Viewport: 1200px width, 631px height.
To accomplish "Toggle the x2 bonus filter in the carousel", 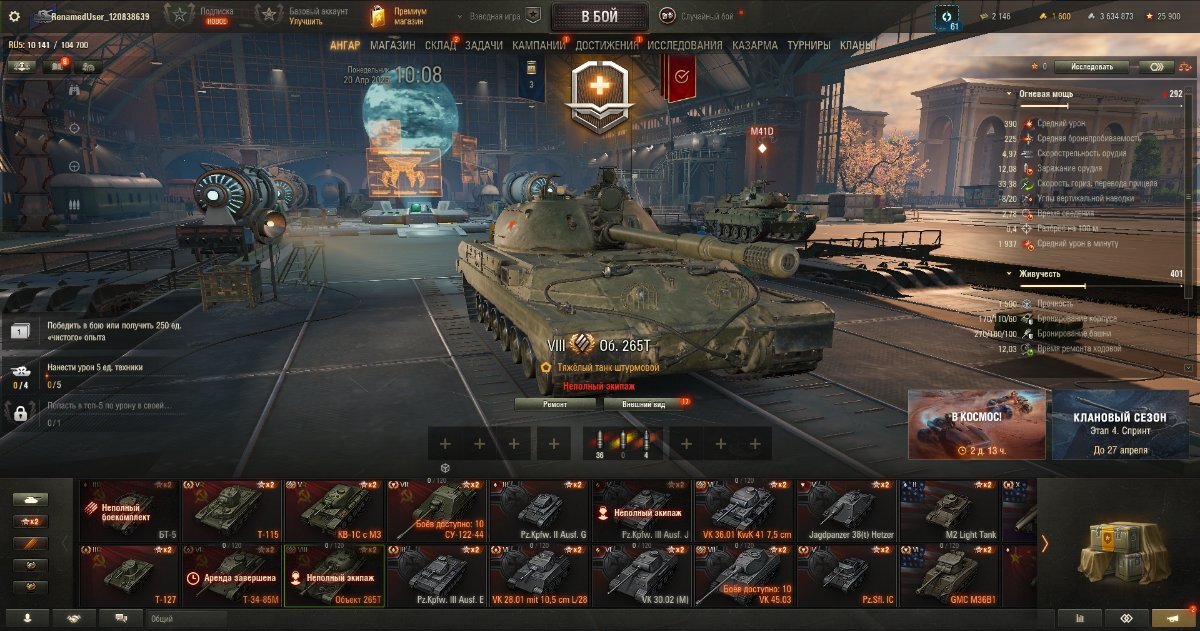I will pyautogui.click(x=30, y=521).
